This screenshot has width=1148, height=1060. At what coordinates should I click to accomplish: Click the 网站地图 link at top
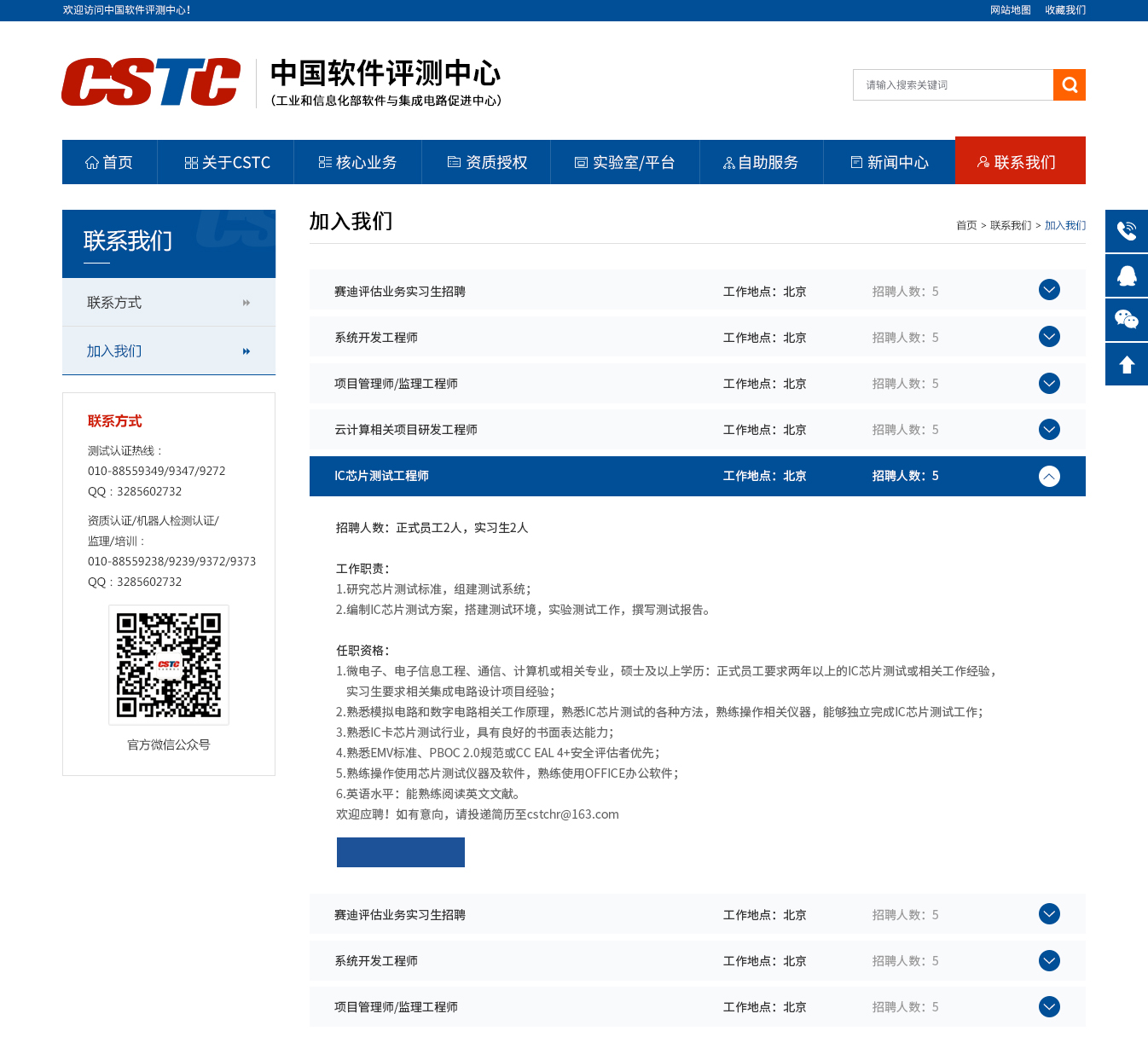[1010, 10]
